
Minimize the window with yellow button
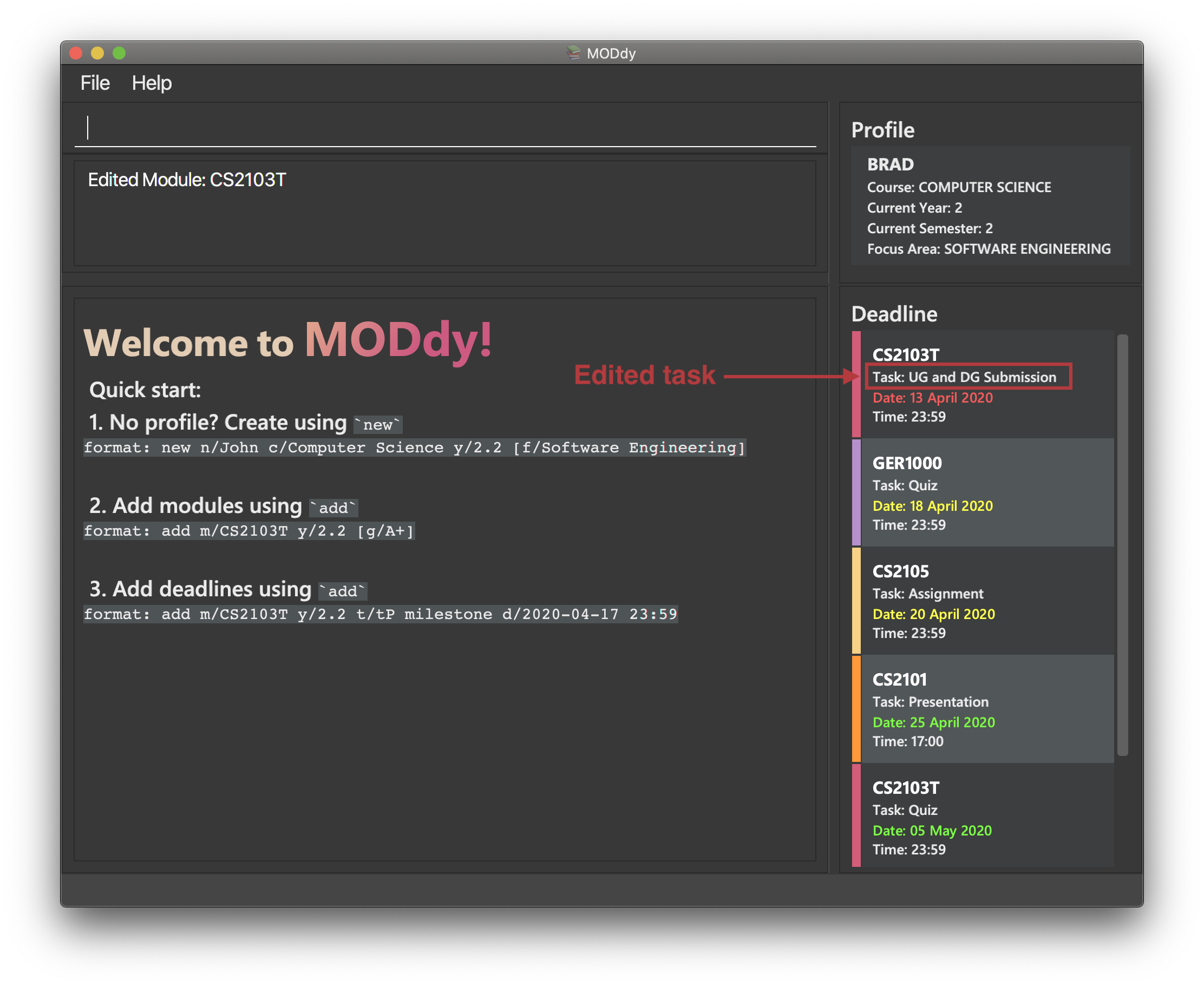[97, 53]
